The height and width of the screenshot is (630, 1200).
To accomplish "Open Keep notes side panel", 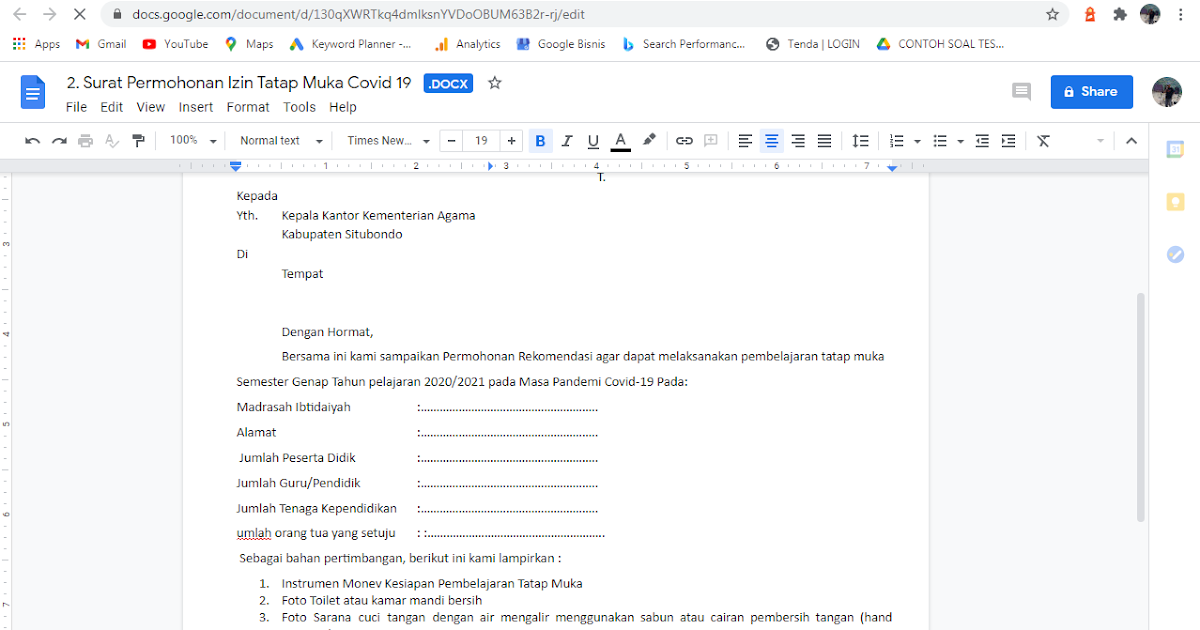I will (1175, 202).
